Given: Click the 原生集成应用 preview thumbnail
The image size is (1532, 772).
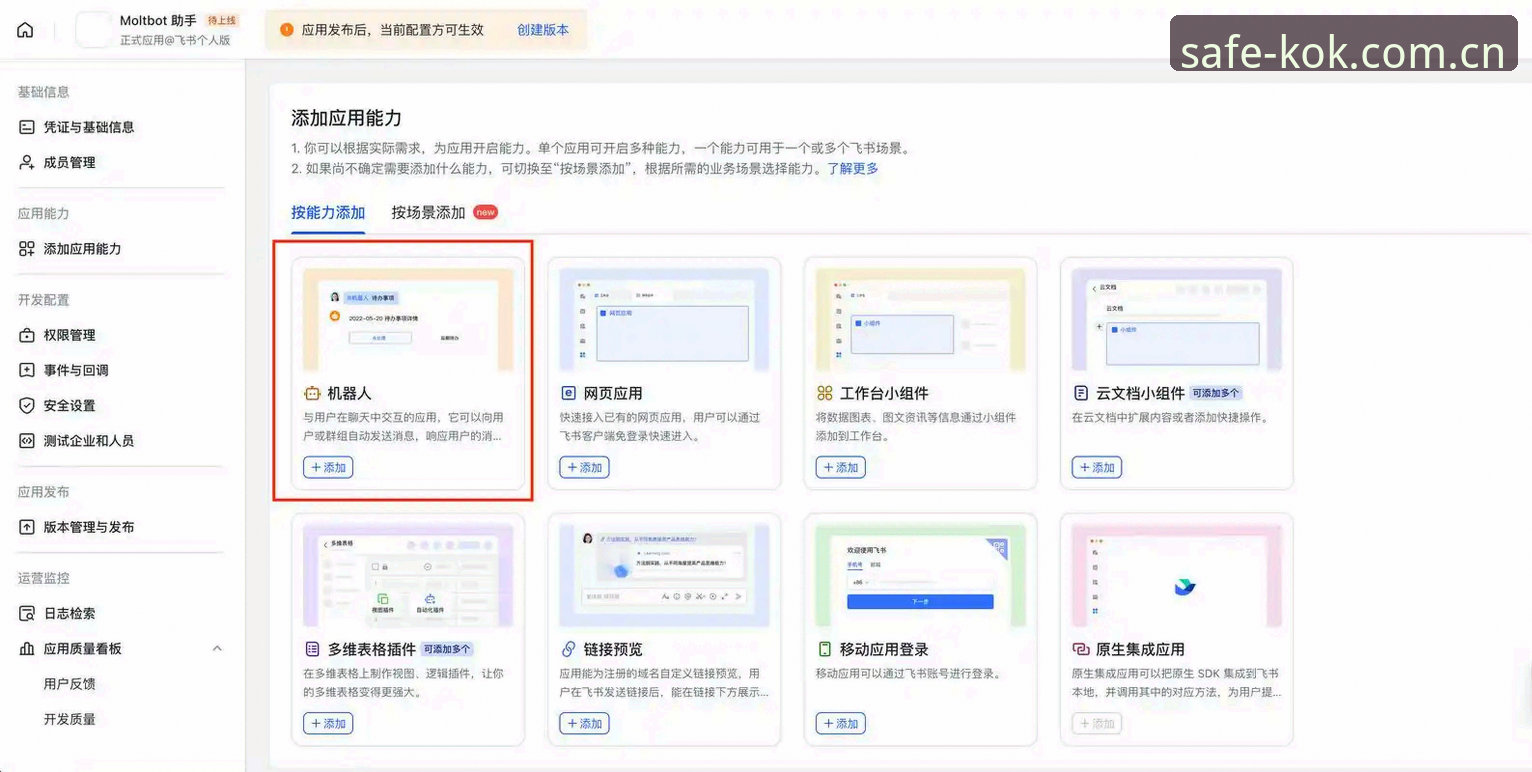Looking at the screenshot, I should tap(1176, 576).
